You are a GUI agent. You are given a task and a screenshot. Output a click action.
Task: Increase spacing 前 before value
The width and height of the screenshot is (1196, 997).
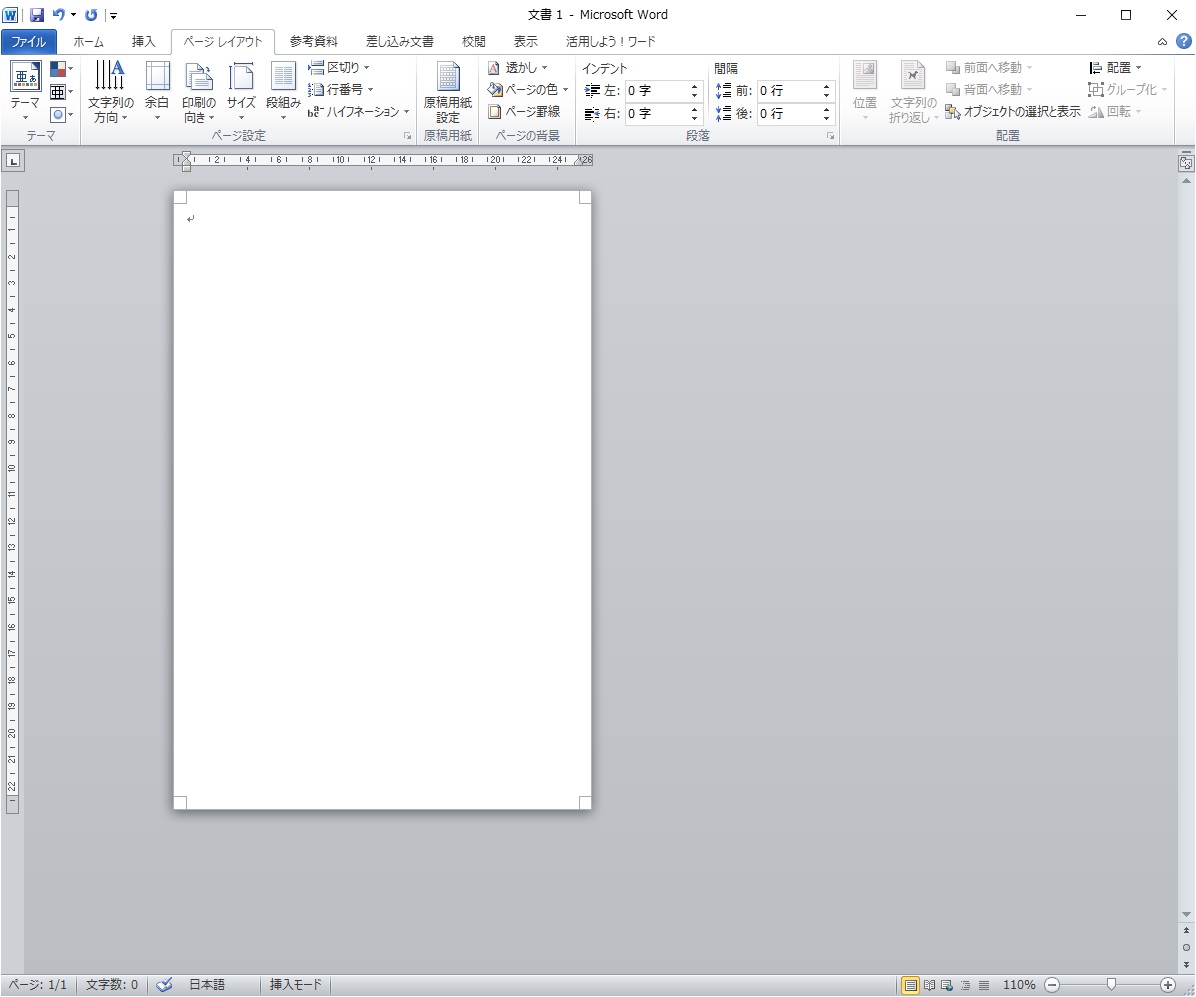click(827, 87)
